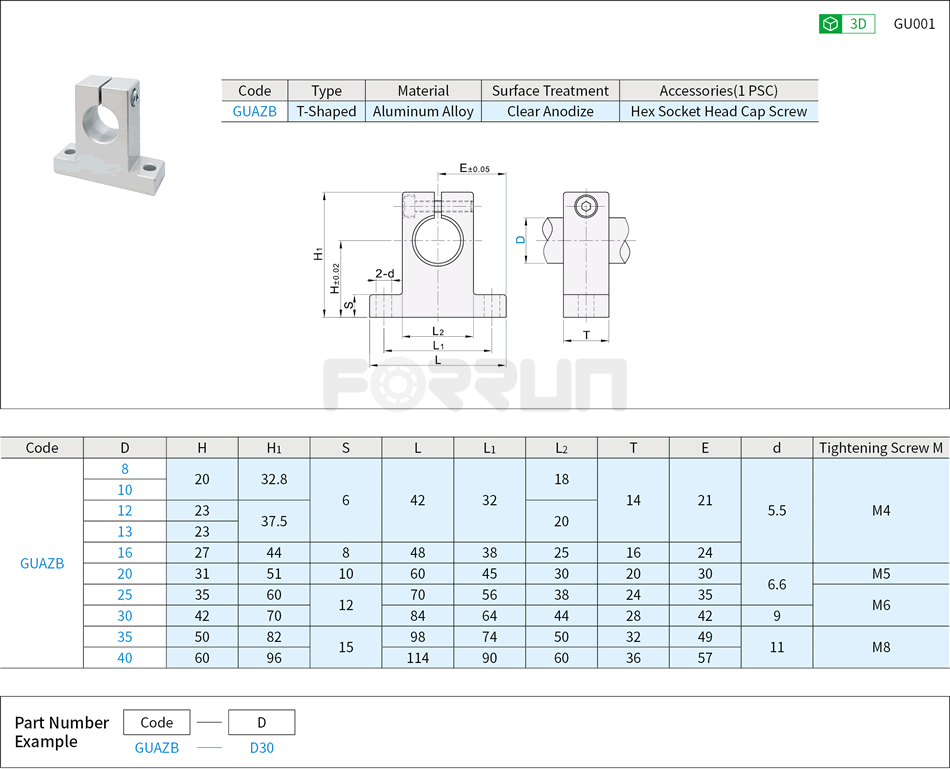The width and height of the screenshot is (950, 769).
Task: Click the T-Shaped type cell
Action: [x=326, y=112]
